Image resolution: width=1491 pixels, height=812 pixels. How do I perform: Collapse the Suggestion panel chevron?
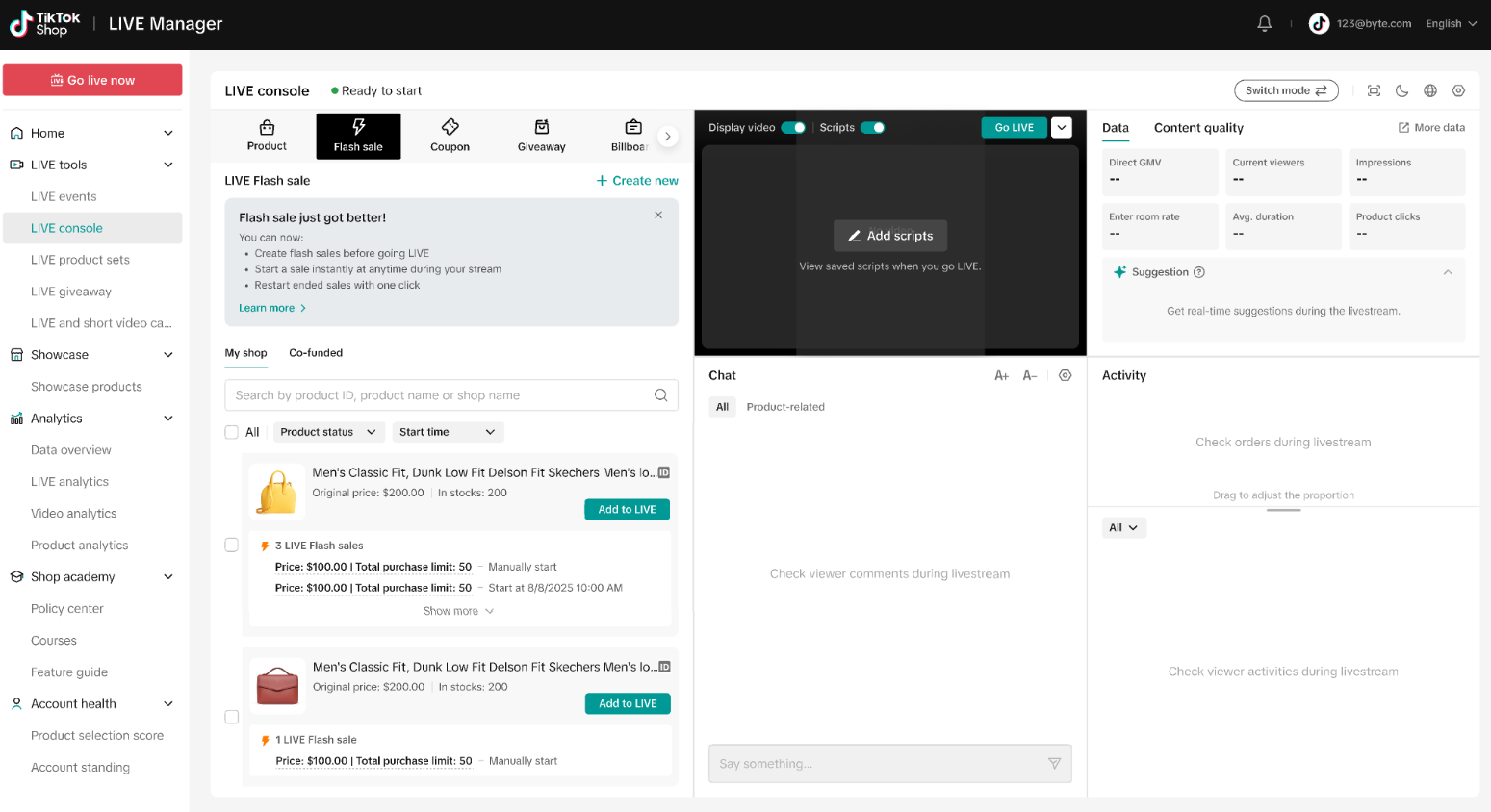pos(1447,273)
